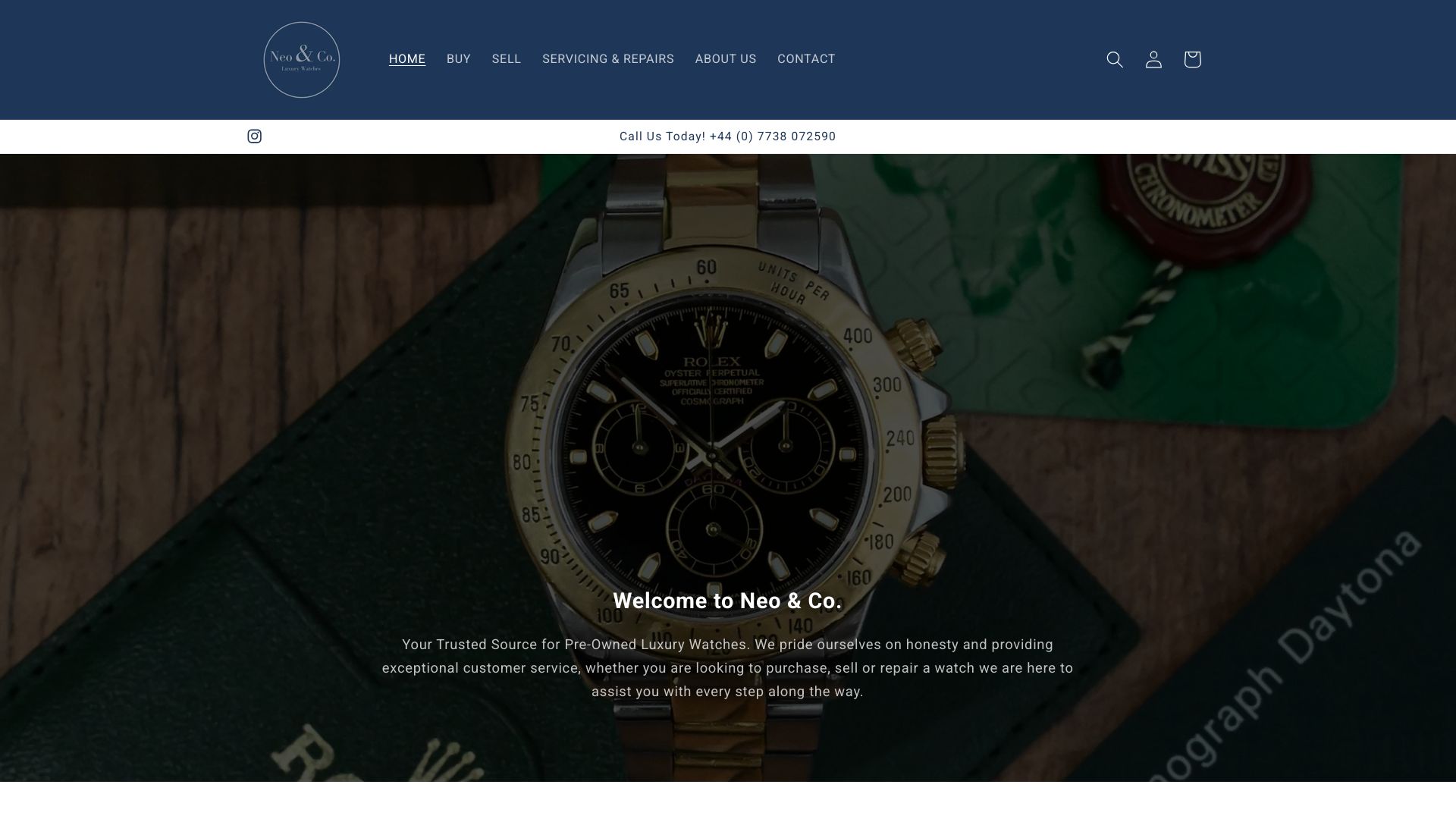The height and width of the screenshot is (819, 1456).
Task: Click the red Swiss Chronometer wax seal
Action: click(x=1206, y=197)
